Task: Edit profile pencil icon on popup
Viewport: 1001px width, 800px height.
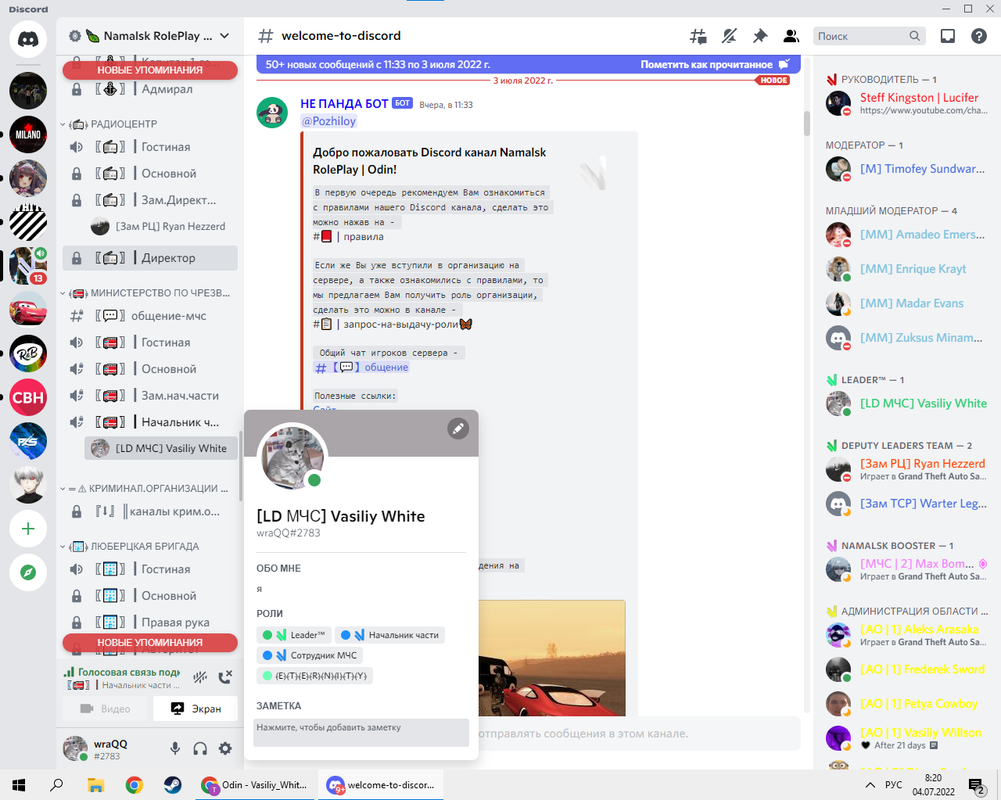Action: (458, 428)
